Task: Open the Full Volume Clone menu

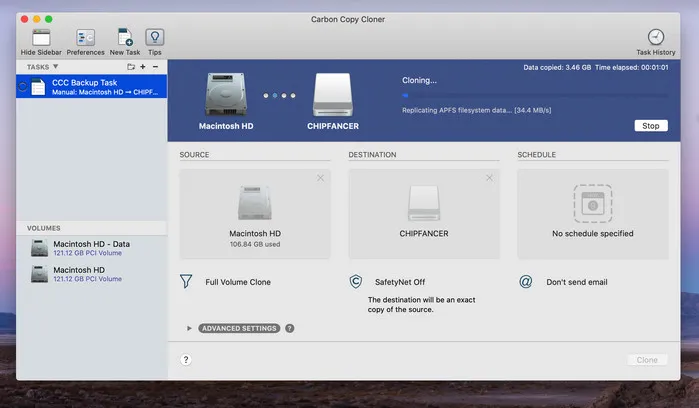Action: point(238,282)
